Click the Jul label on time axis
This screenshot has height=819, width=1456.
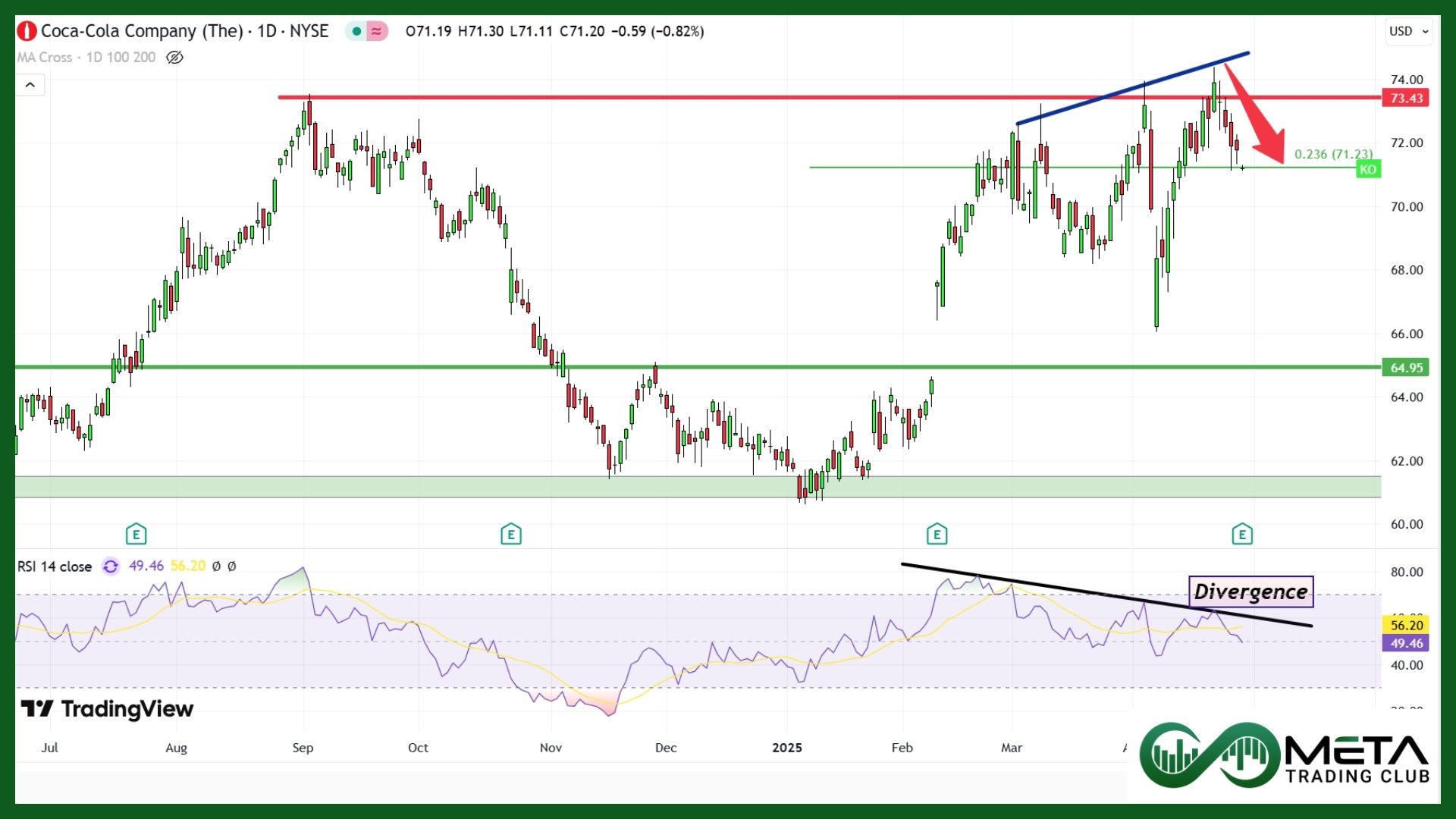click(49, 748)
